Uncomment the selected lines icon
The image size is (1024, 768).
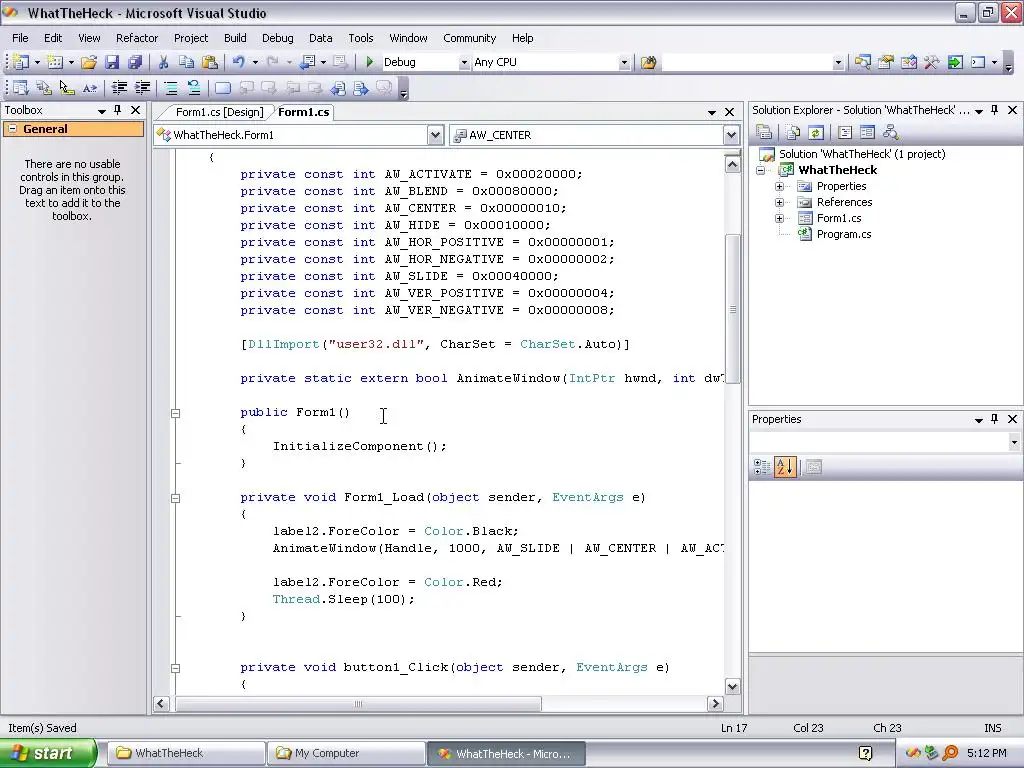click(193, 88)
